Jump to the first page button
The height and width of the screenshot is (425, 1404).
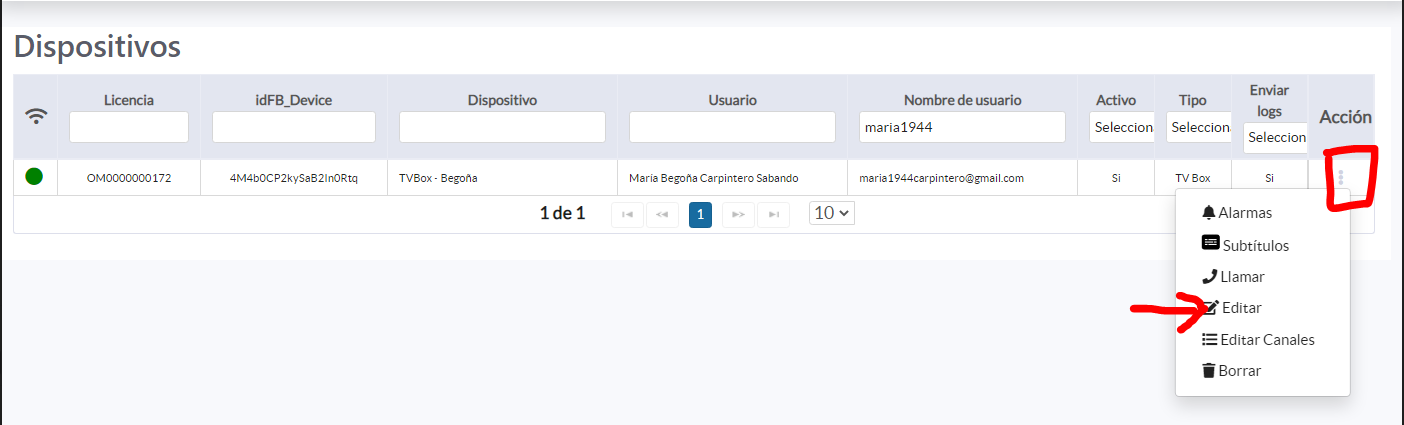point(627,214)
